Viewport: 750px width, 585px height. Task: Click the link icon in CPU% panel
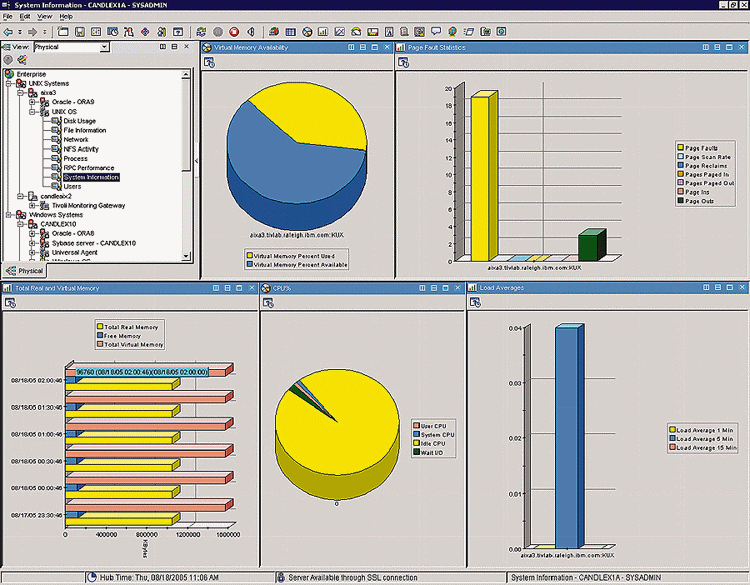pyautogui.click(x=268, y=303)
